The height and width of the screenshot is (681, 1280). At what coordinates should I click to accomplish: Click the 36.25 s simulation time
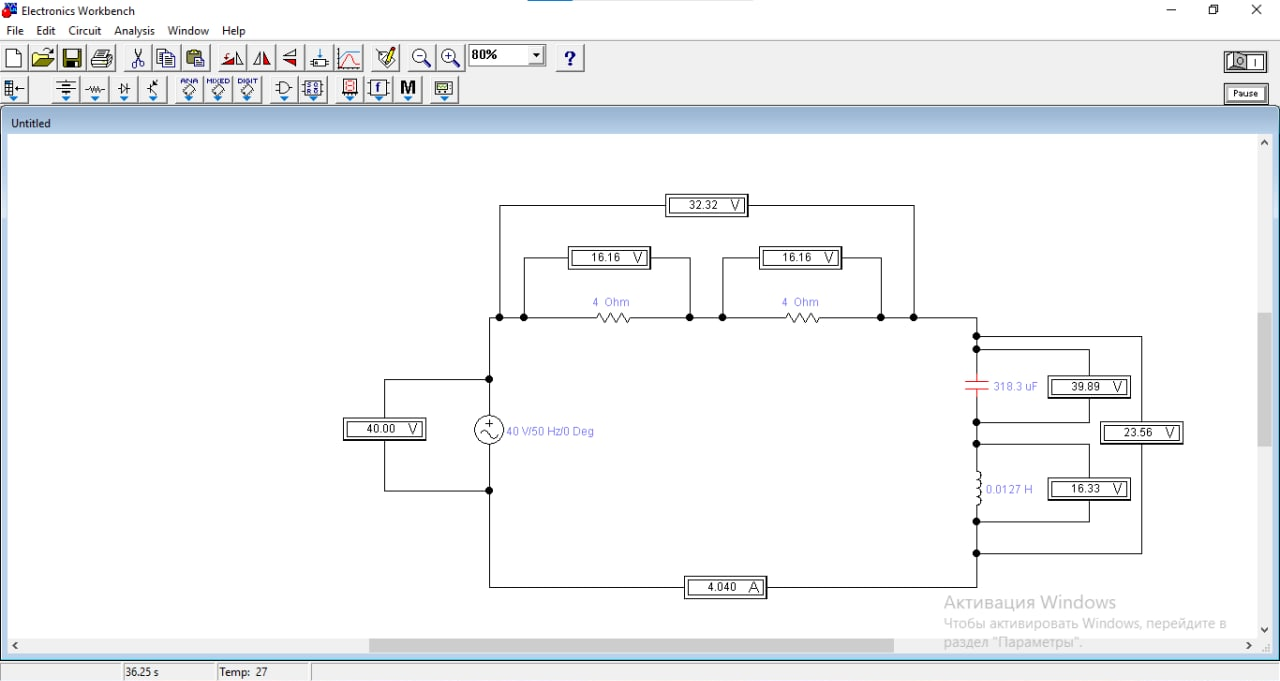tap(142, 672)
